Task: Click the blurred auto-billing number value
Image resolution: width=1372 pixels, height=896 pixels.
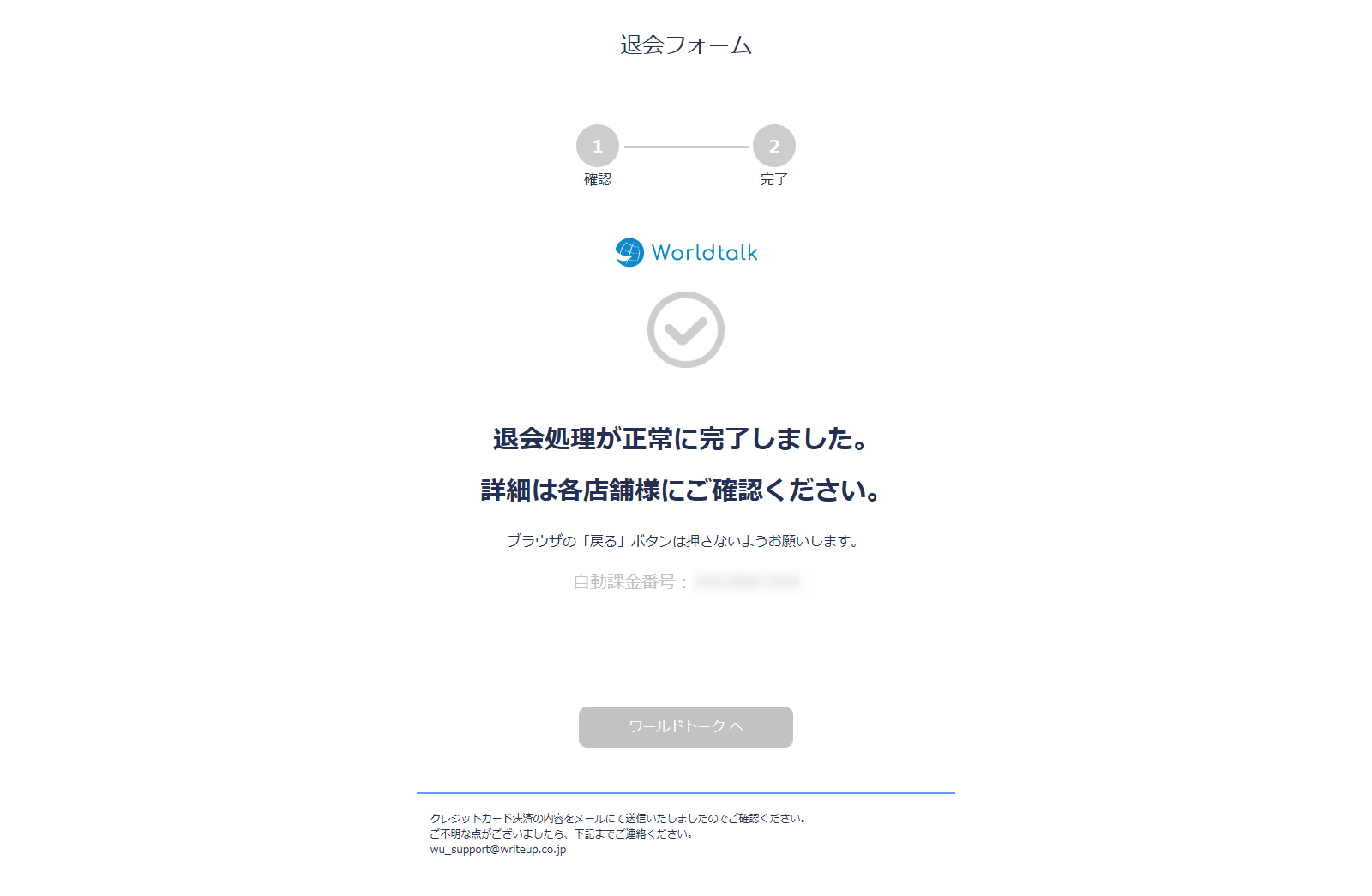Action: [x=749, y=582]
